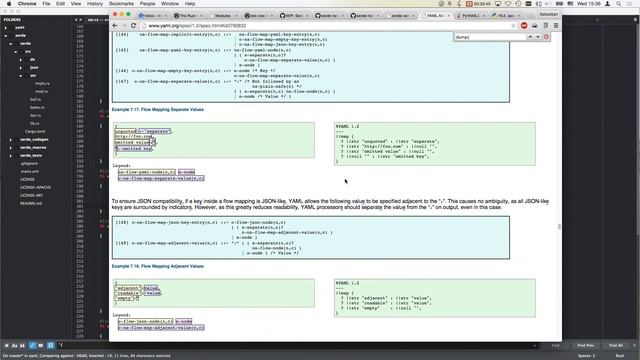
Task: Switch to the WIP GitHub browser tab
Action: [293, 16]
